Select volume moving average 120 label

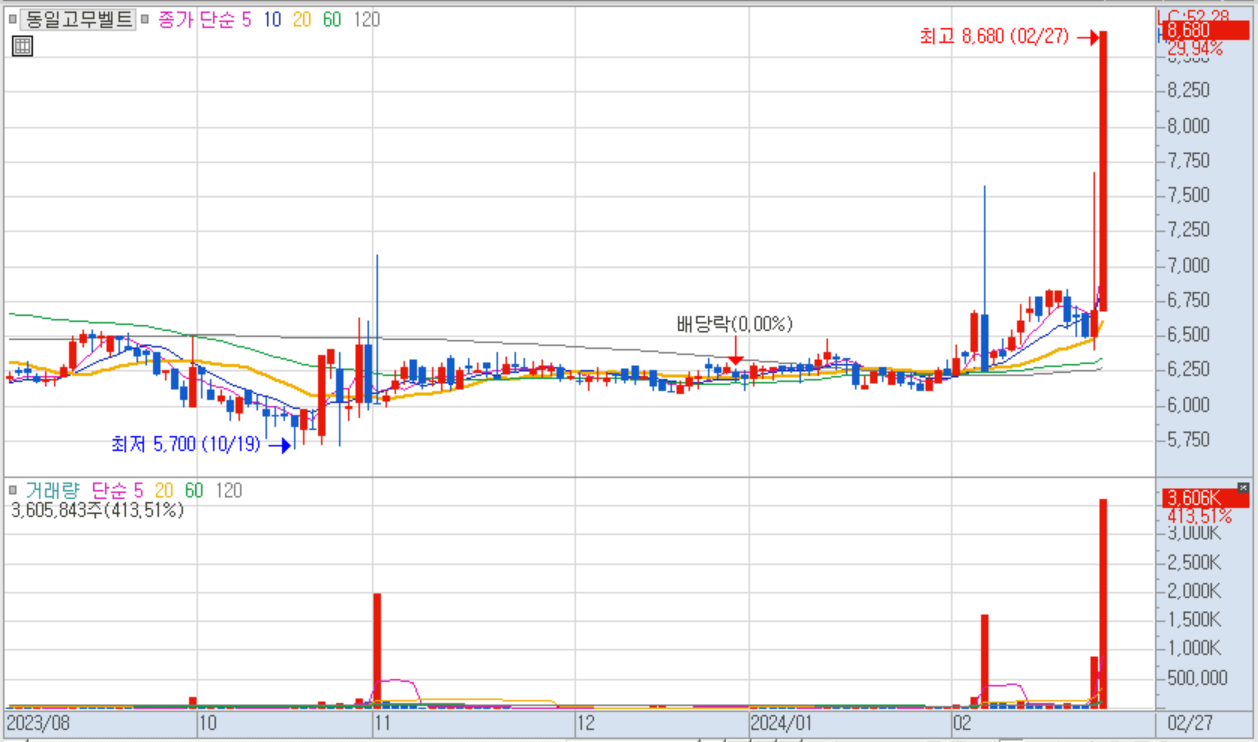[229, 491]
